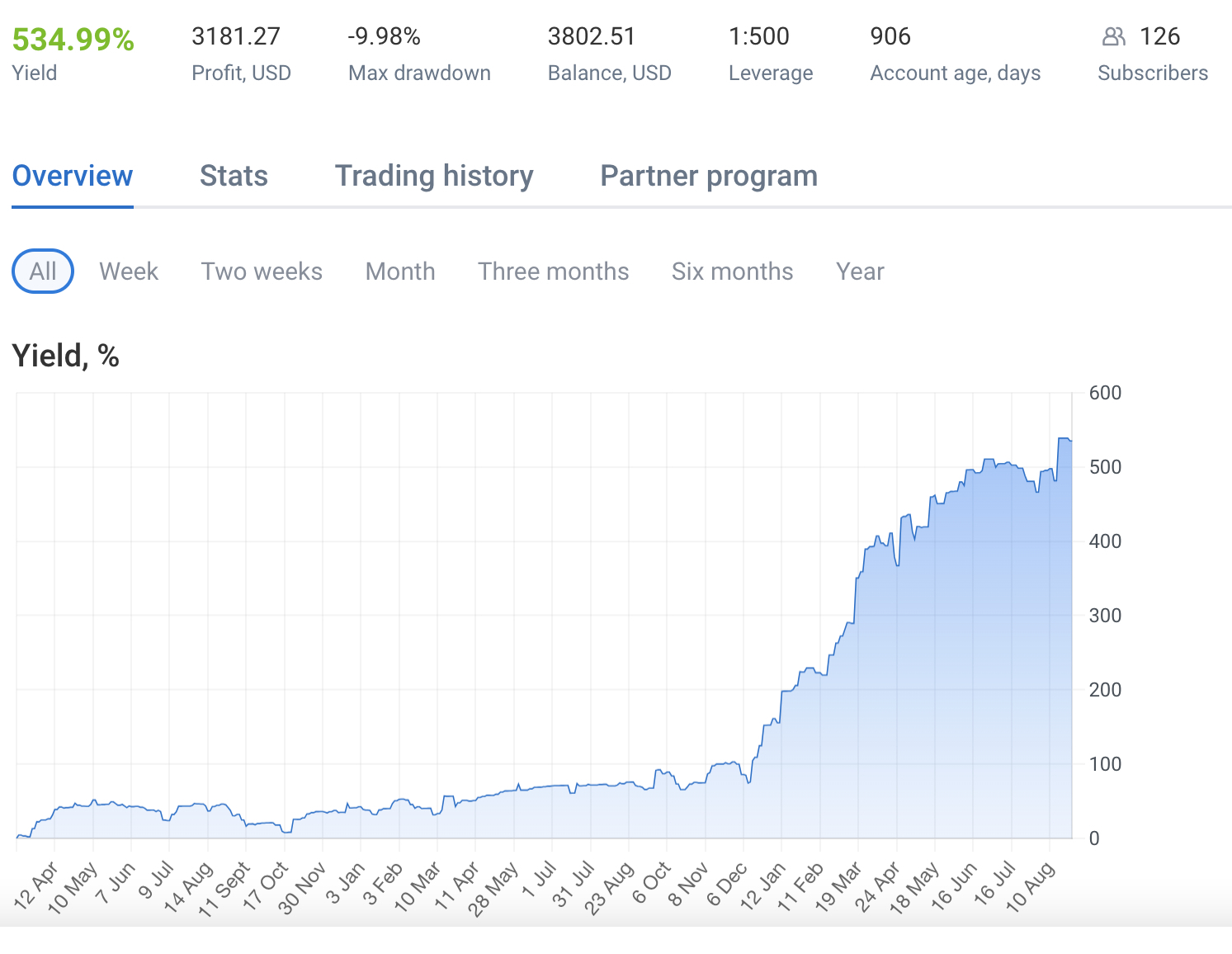Select the Year time range
Screen dimensions: 1232x954
click(860, 272)
